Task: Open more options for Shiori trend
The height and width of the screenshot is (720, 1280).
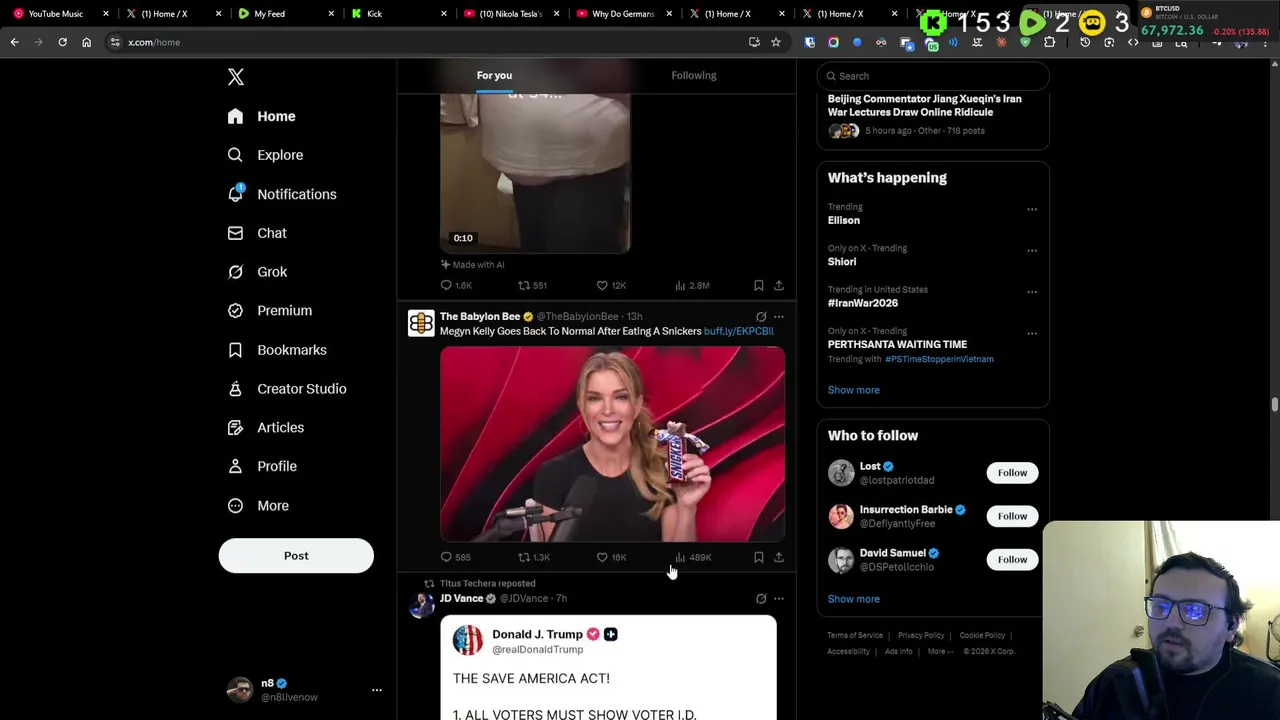Action: pos(1032,250)
